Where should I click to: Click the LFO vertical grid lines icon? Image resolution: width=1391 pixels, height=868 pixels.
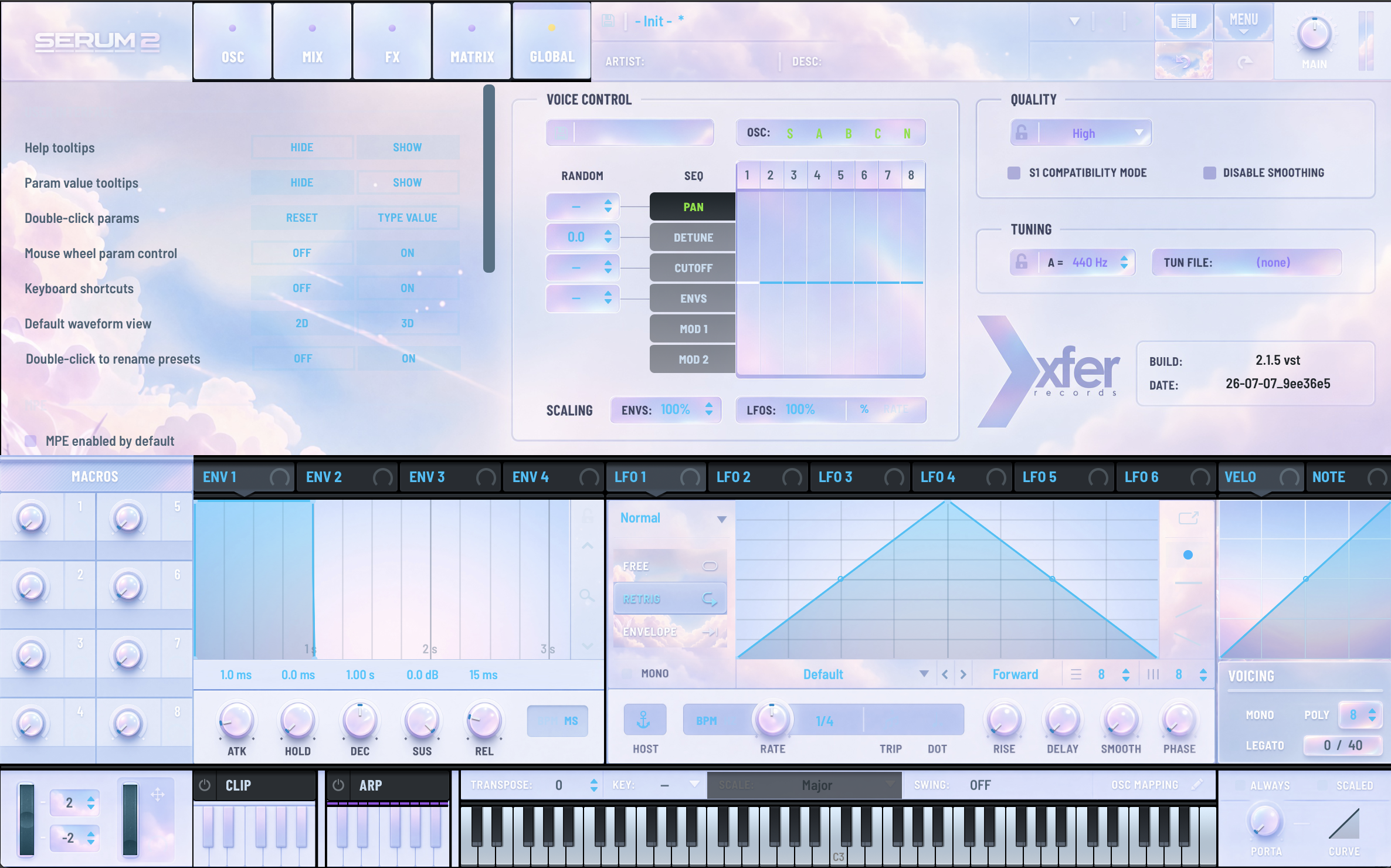1153,674
